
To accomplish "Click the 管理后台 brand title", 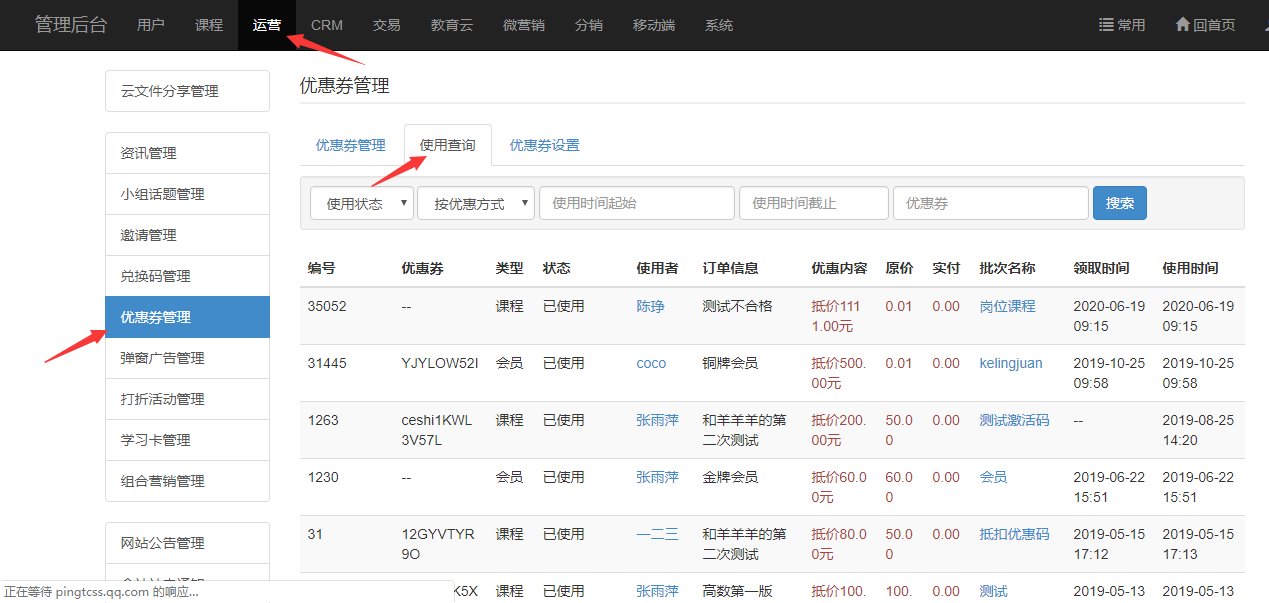I will point(70,25).
